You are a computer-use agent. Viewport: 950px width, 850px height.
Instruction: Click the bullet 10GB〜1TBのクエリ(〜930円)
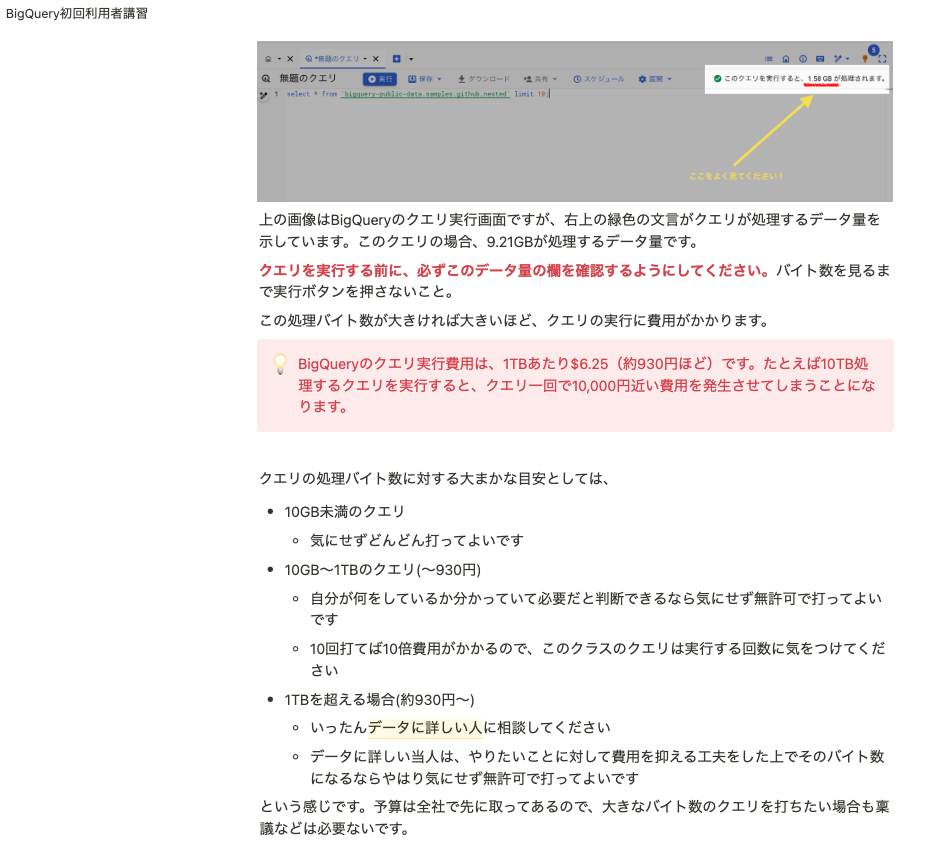coord(382,570)
